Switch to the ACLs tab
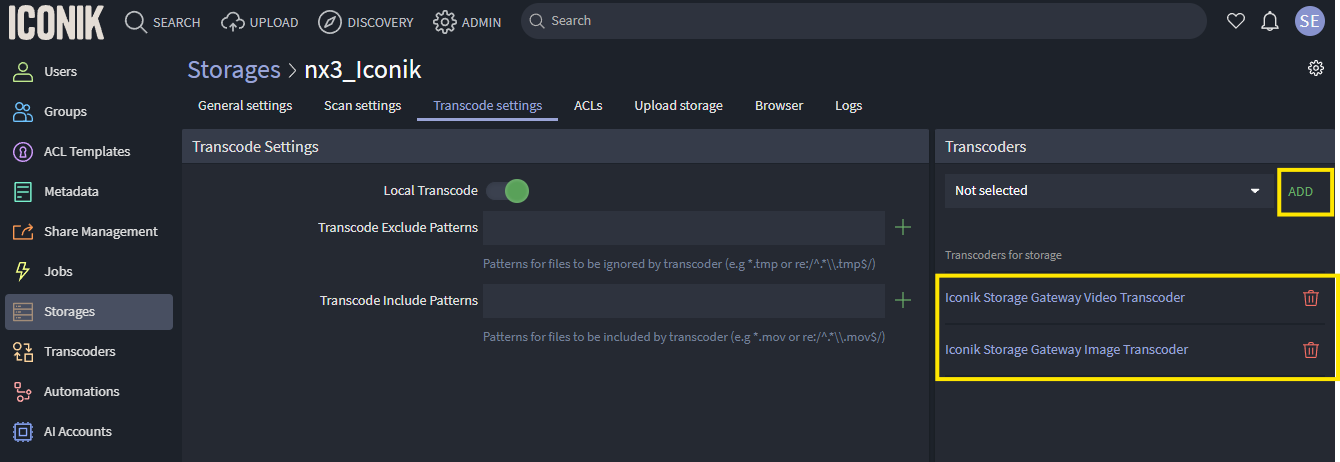 point(588,105)
